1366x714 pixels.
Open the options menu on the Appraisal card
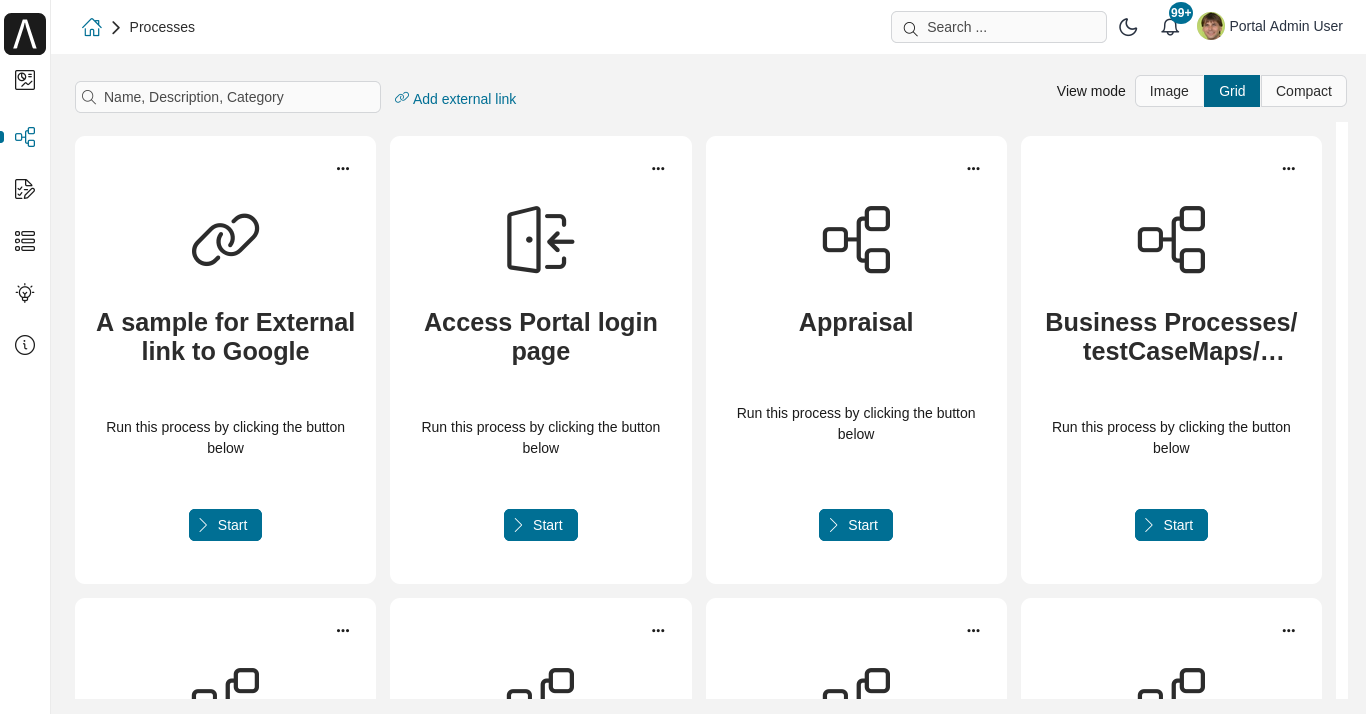coord(973,168)
